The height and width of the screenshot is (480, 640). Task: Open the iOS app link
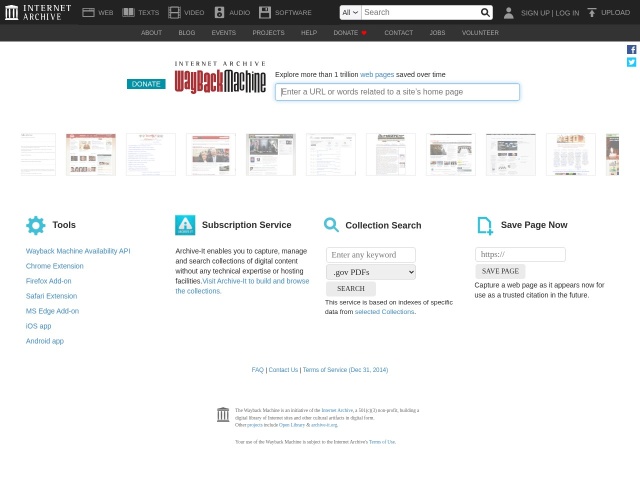click(x=38, y=326)
